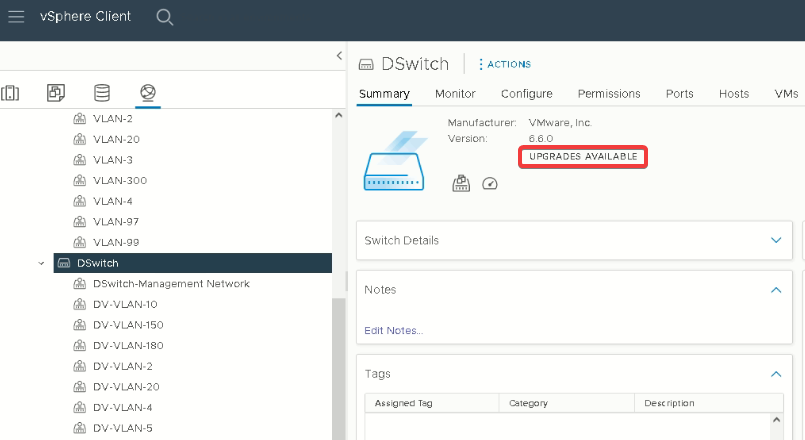Image resolution: width=805 pixels, height=440 pixels.
Task: Click the gauge icon under Upgrades Available
Action: pyautogui.click(x=490, y=183)
